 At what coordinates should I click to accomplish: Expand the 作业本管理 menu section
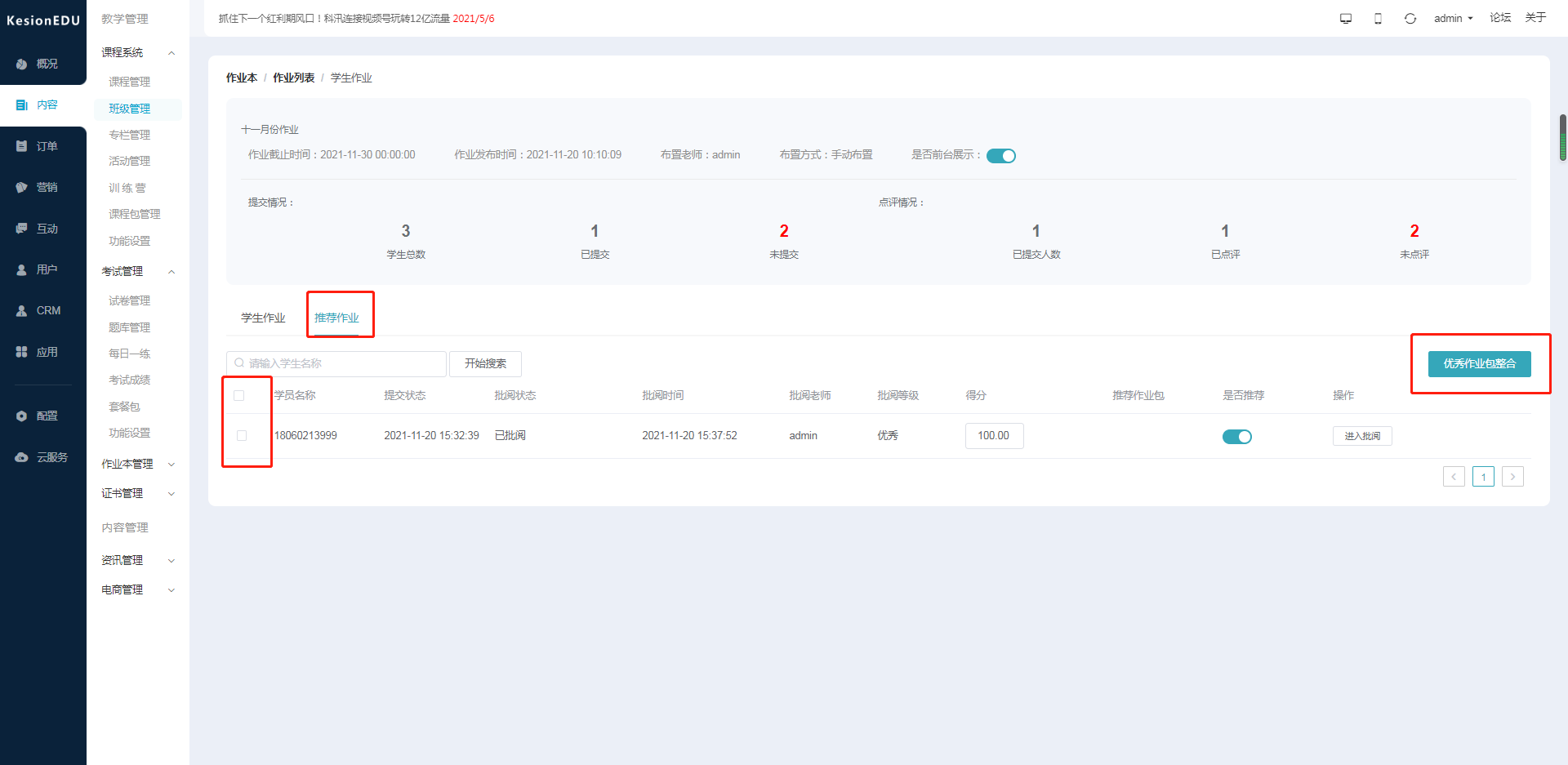pos(171,465)
